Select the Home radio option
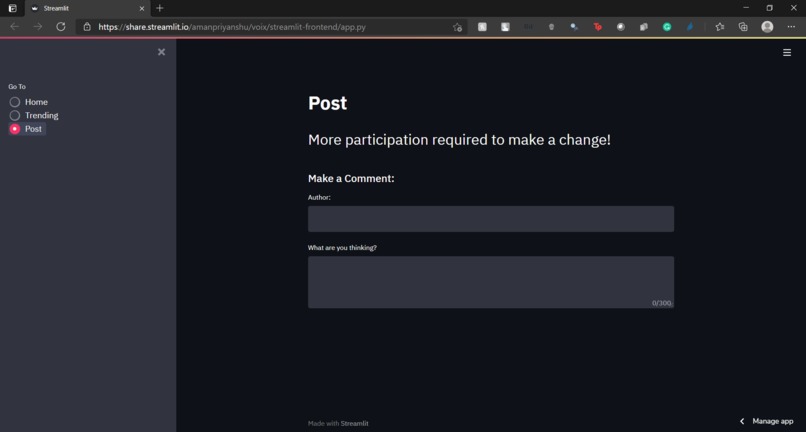The height and width of the screenshot is (432, 806). [28, 102]
